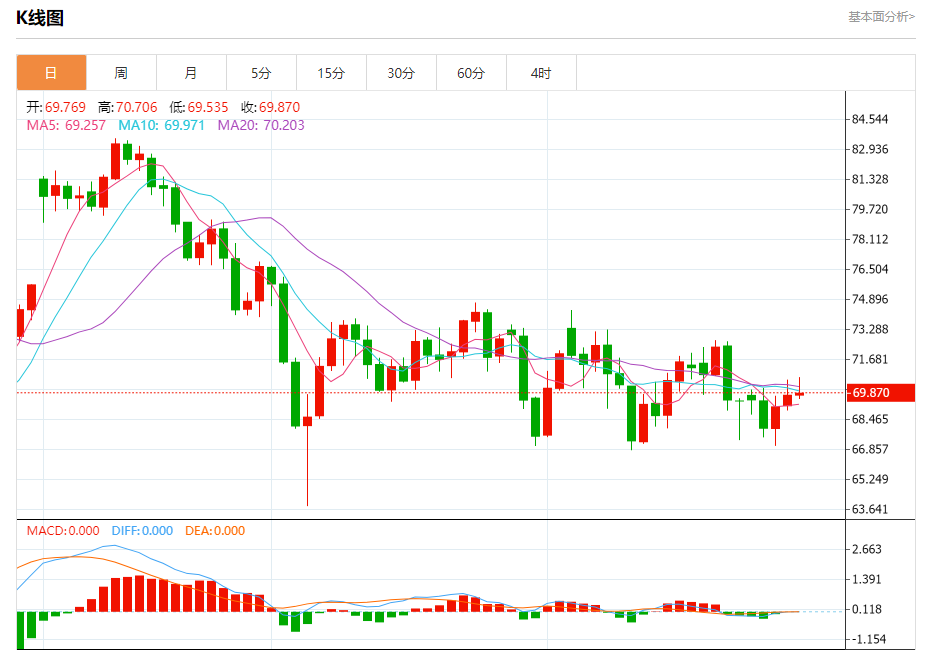Switch to the 月 monthly tab
This screenshot has width=927, height=650.
[x=191, y=73]
